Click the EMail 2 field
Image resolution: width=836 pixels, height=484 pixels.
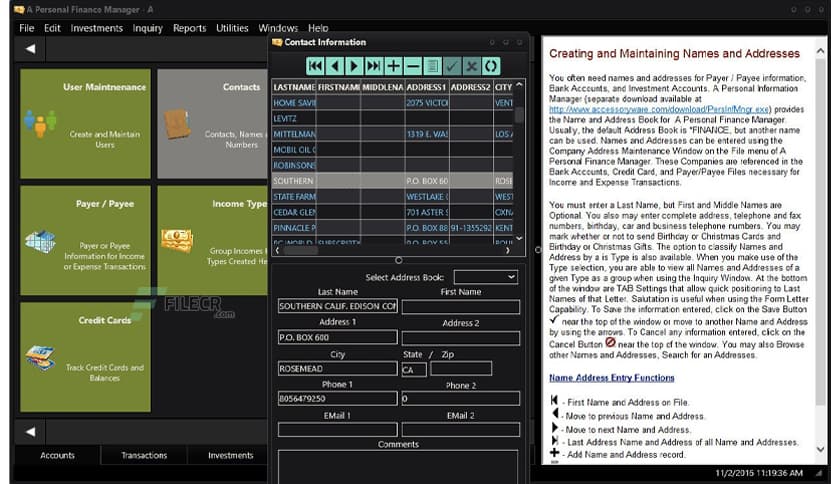pyautogui.click(x=461, y=429)
